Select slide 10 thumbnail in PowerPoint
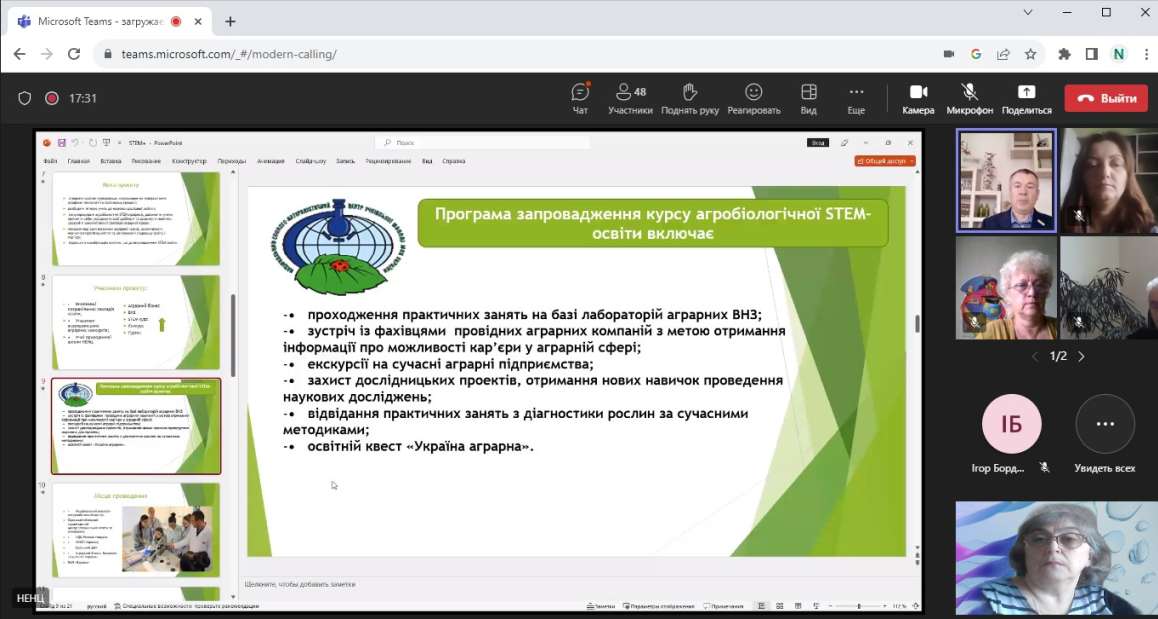This screenshot has height=619, width=1158. click(x=136, y=530)
